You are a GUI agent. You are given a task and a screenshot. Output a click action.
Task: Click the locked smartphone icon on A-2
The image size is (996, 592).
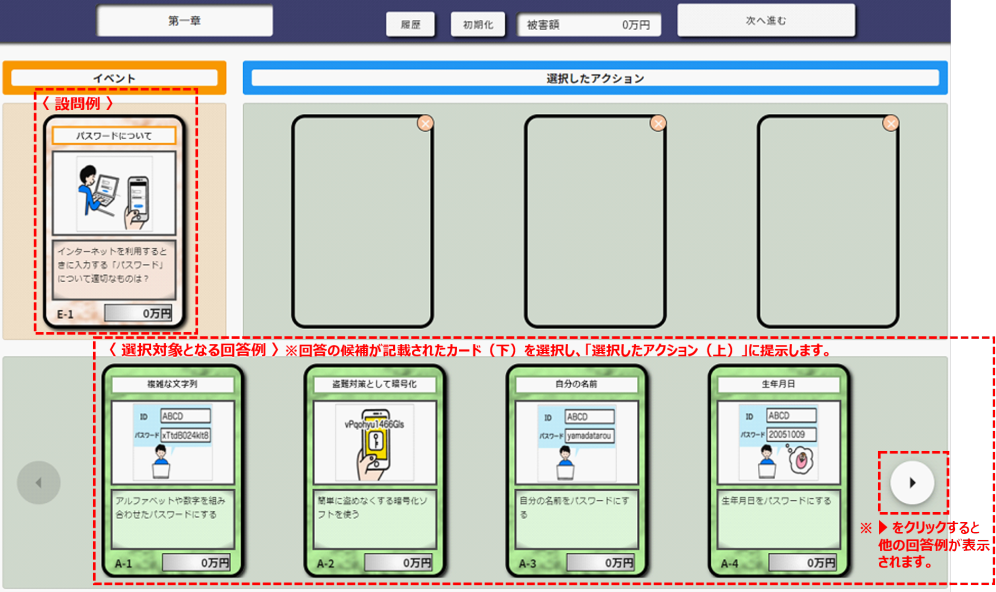pyautogui.click(x=375, y=443)
